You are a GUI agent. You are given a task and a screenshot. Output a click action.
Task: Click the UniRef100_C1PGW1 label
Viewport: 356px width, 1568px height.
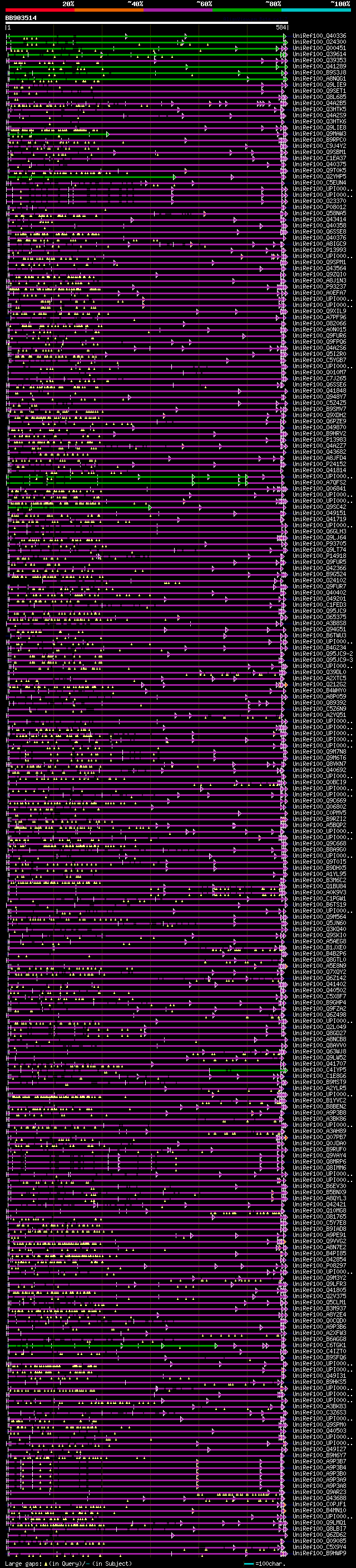pos(319,898)
